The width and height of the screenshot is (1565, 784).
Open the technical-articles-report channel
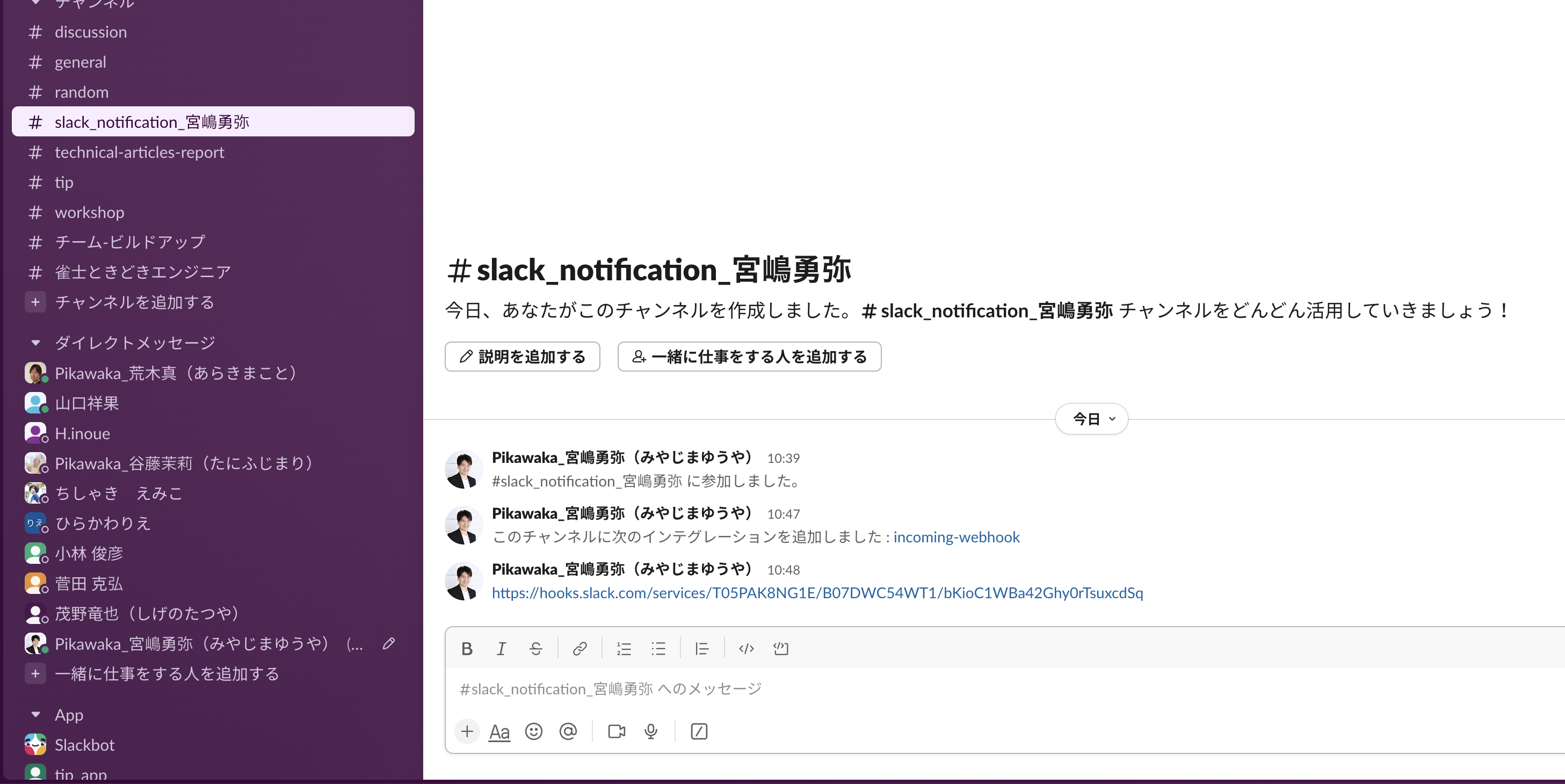213,152
